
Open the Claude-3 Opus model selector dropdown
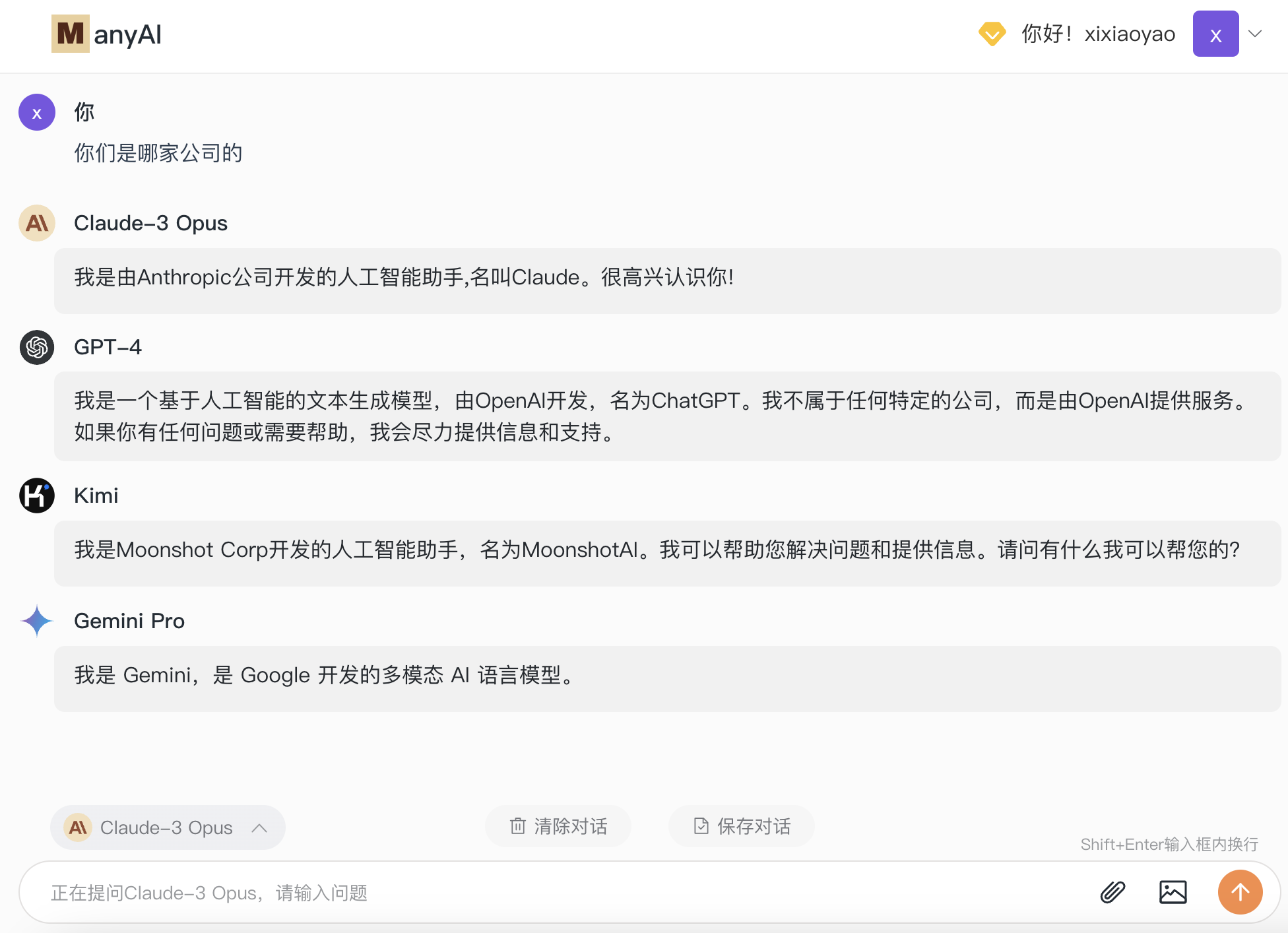tap(168, 827)
